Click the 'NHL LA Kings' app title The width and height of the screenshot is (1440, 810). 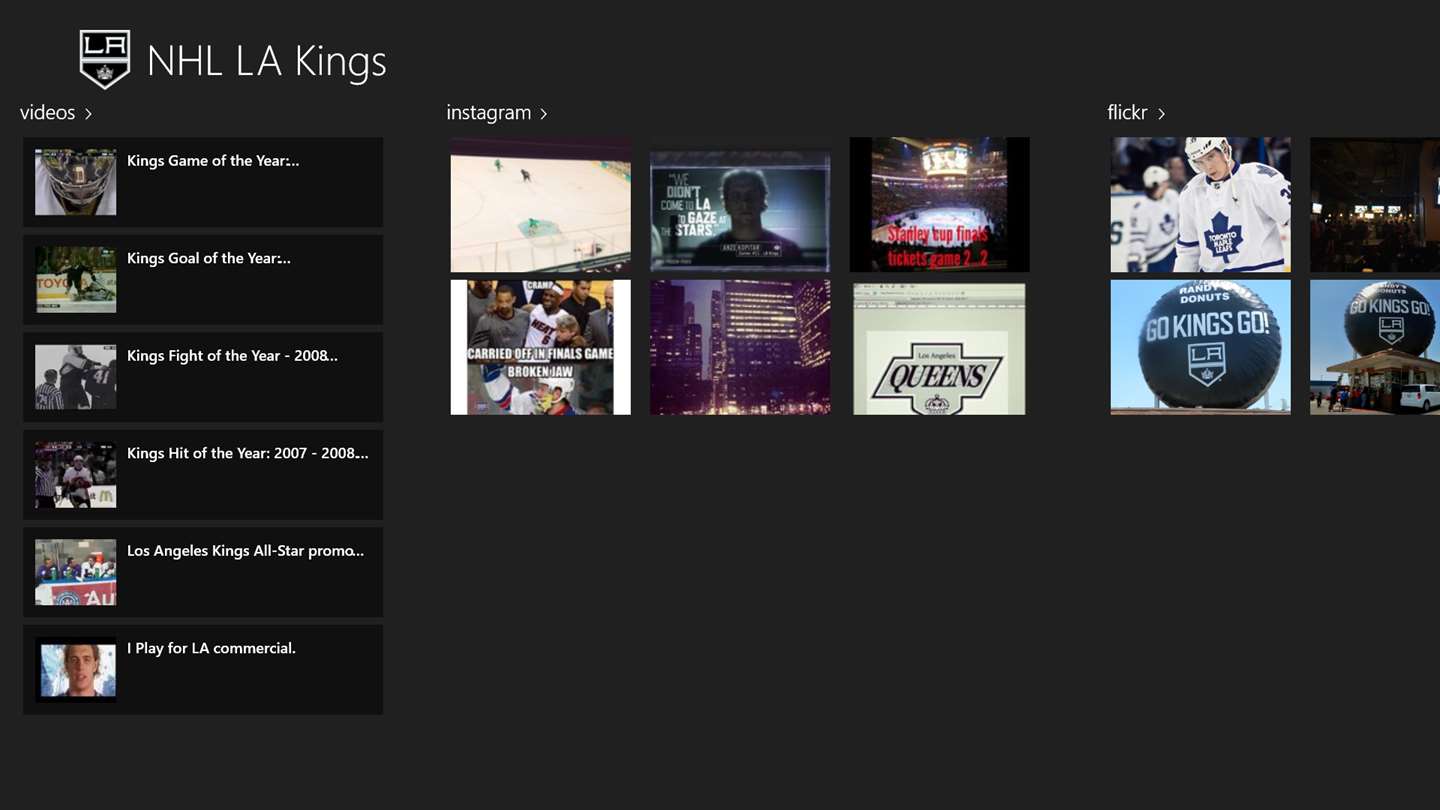point(266,61)
